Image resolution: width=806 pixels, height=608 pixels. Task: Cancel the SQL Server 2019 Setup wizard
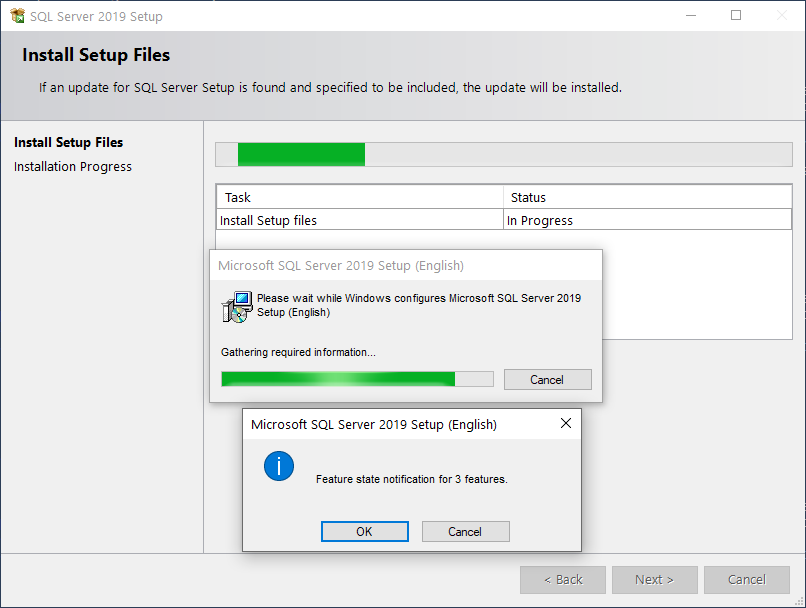(x=746, y=580)
